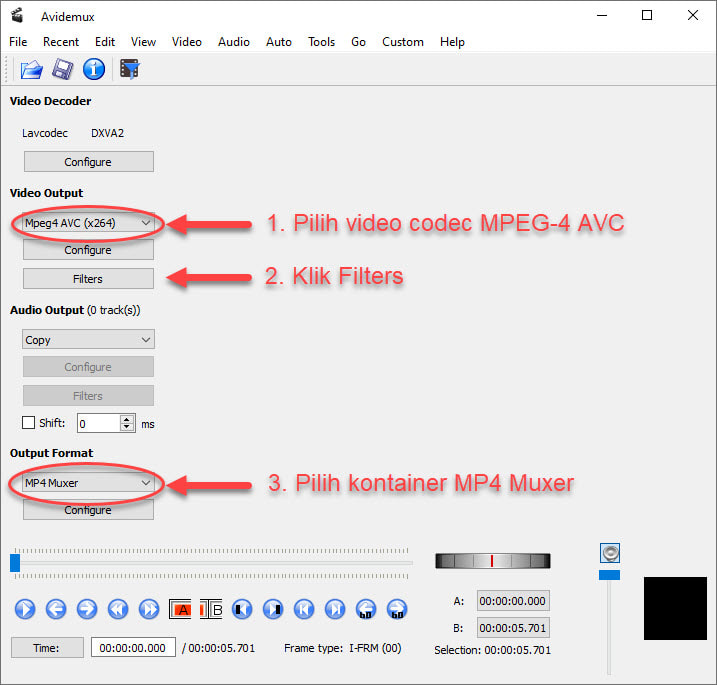This screenshot has width=717, height=685.
Task: Set selection end marker B
Action: 211,609
